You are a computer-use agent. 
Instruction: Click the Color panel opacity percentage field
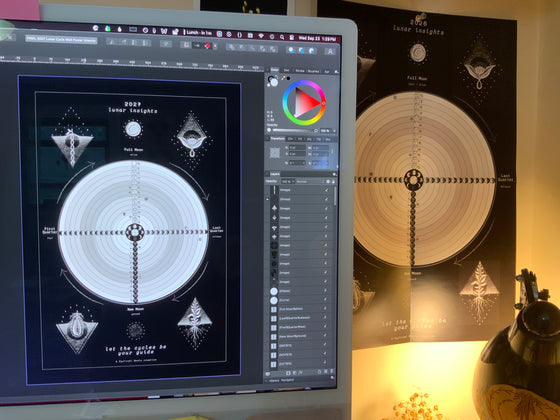[x=325, y=131]
